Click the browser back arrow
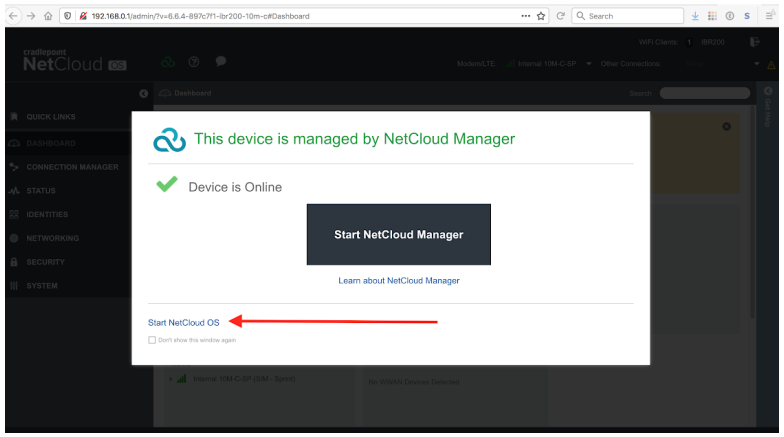 click(14, 16)
